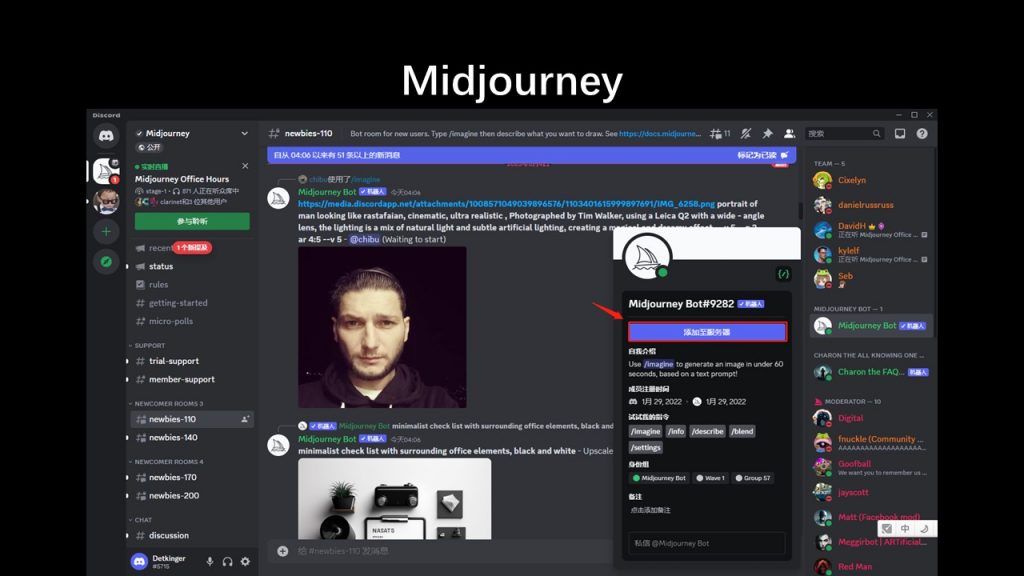Click blue add to server button
The width and height of the screenshot is (1024, 576).
[x=707, y=332]
